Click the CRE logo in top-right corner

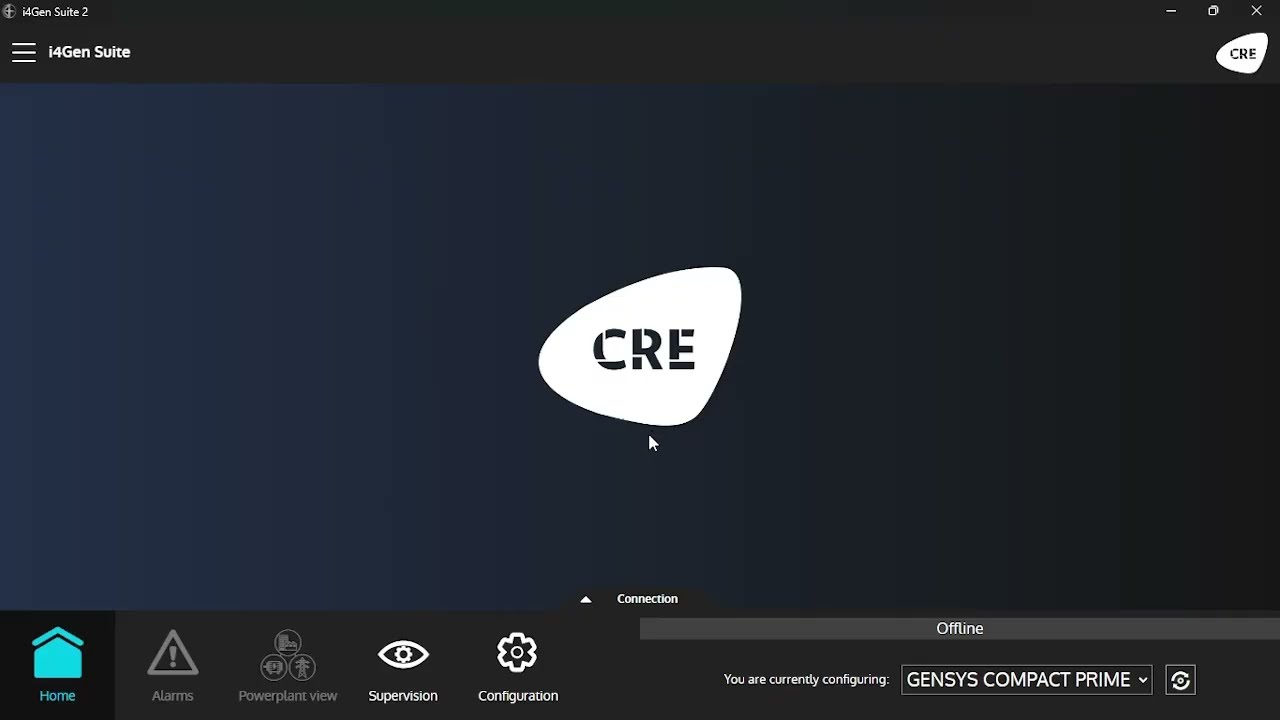[1242, 53]
